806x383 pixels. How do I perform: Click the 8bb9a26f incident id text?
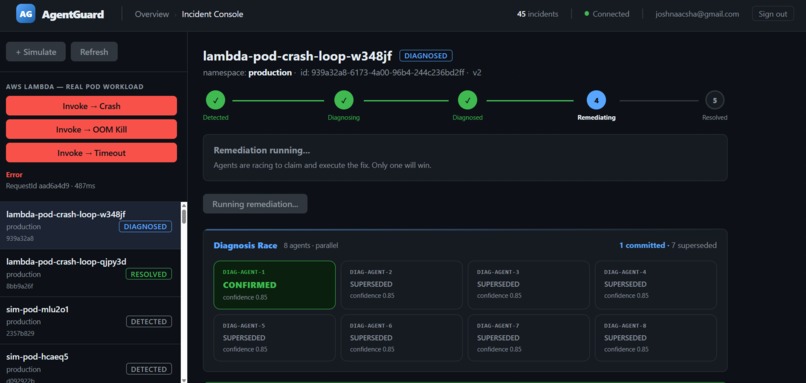tap(20, 286)
